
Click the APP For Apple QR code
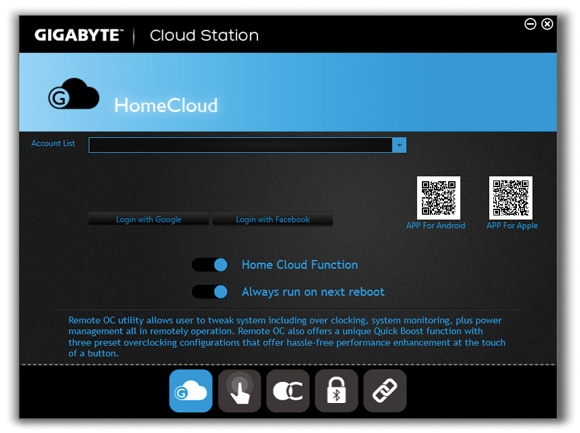(511, 198)
